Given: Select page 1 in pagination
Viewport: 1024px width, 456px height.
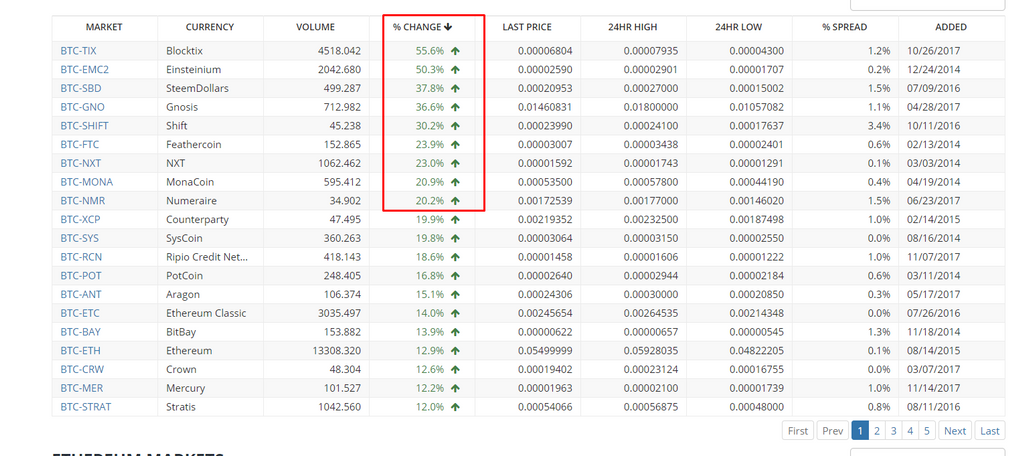Looking at the screenshot, I should click(860, 431).
